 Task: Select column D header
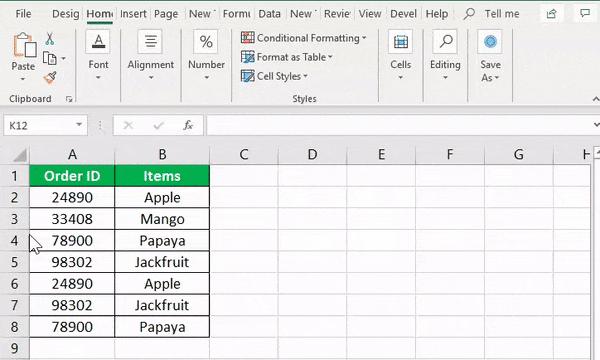(x=312, y=155)
